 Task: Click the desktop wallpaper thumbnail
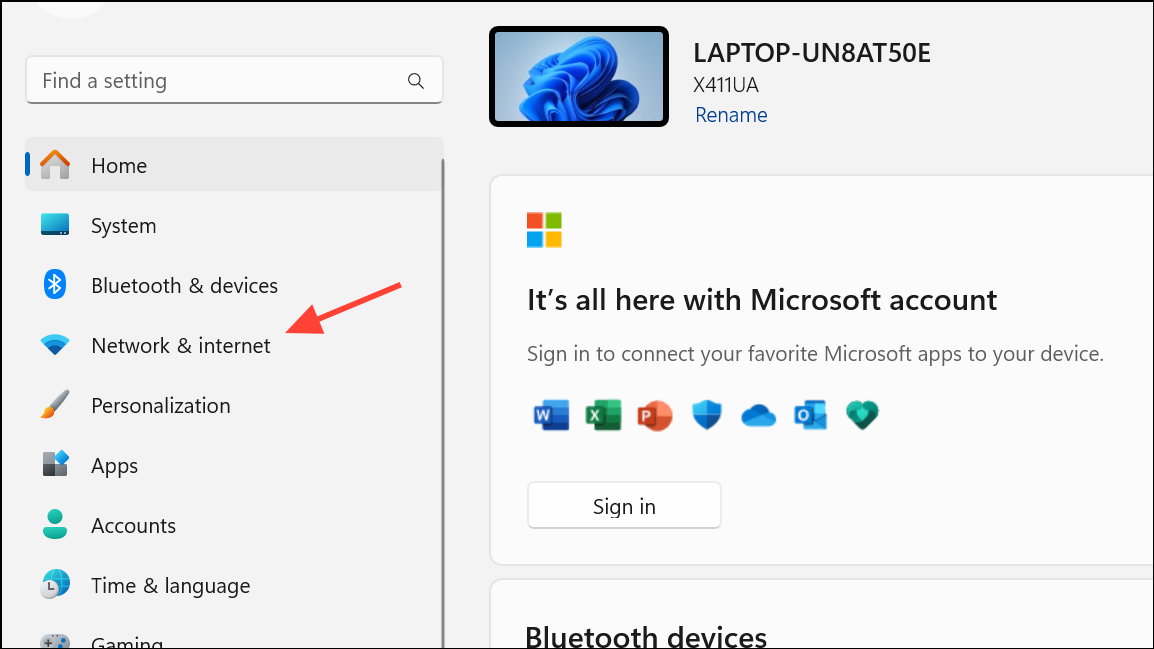579,77
